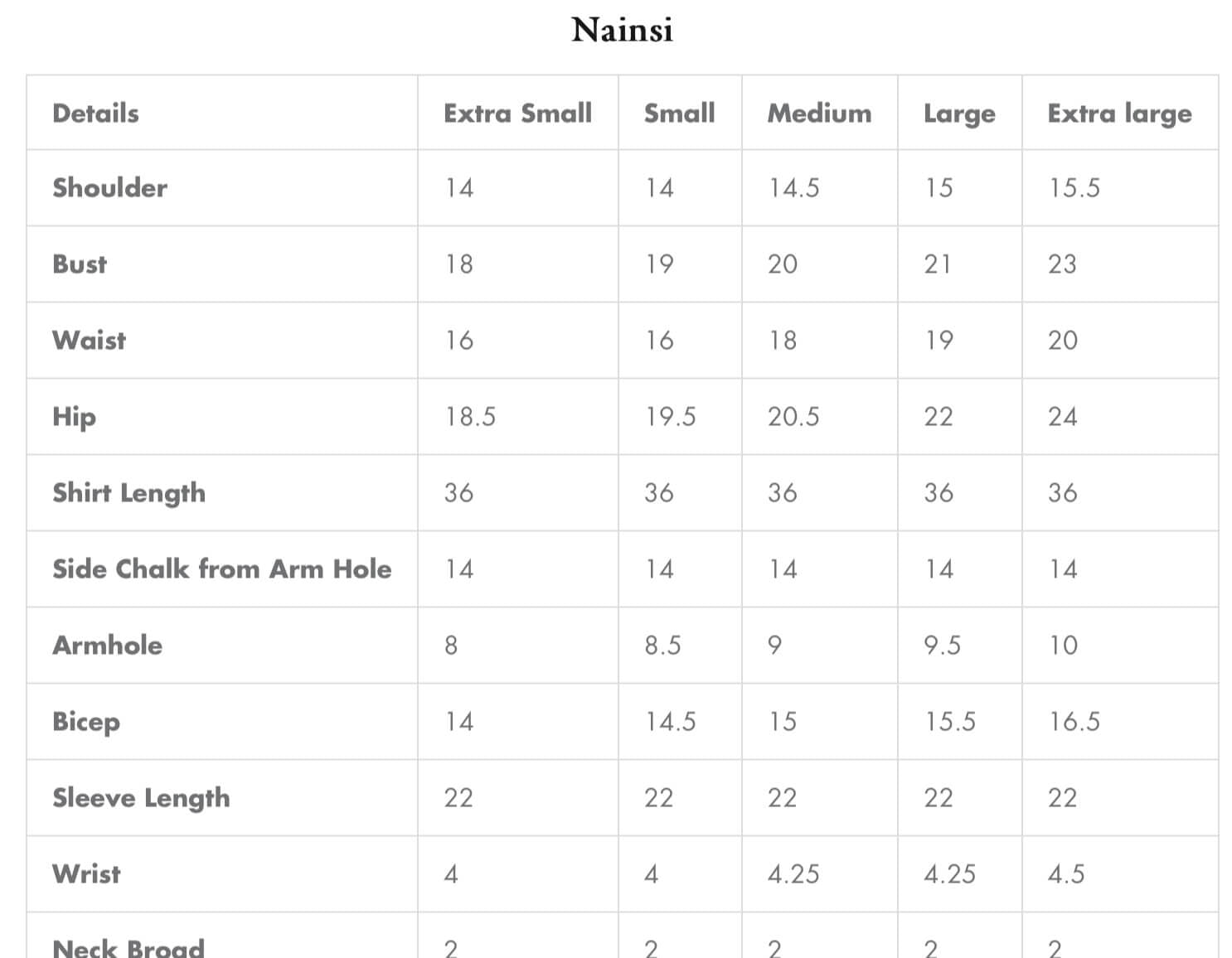Click the Large column header
The height and width of the screenshot is (958, 1232).
tap(959, 114)
